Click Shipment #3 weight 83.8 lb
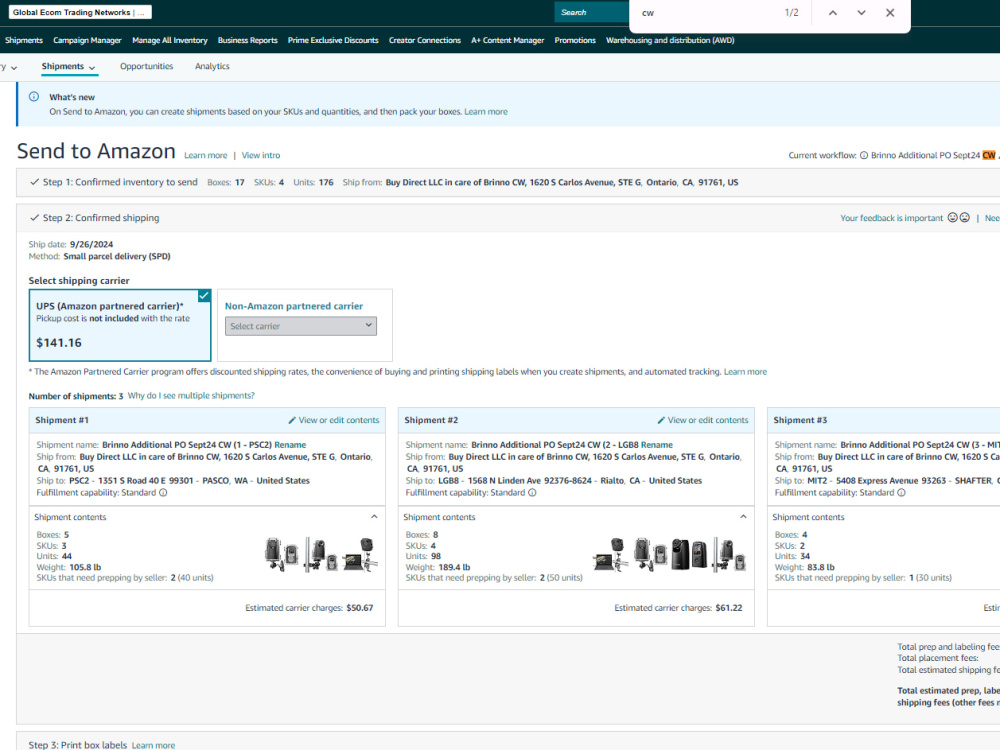The width and height of the screenshot is (1000, 750). [x=821, y=568]
